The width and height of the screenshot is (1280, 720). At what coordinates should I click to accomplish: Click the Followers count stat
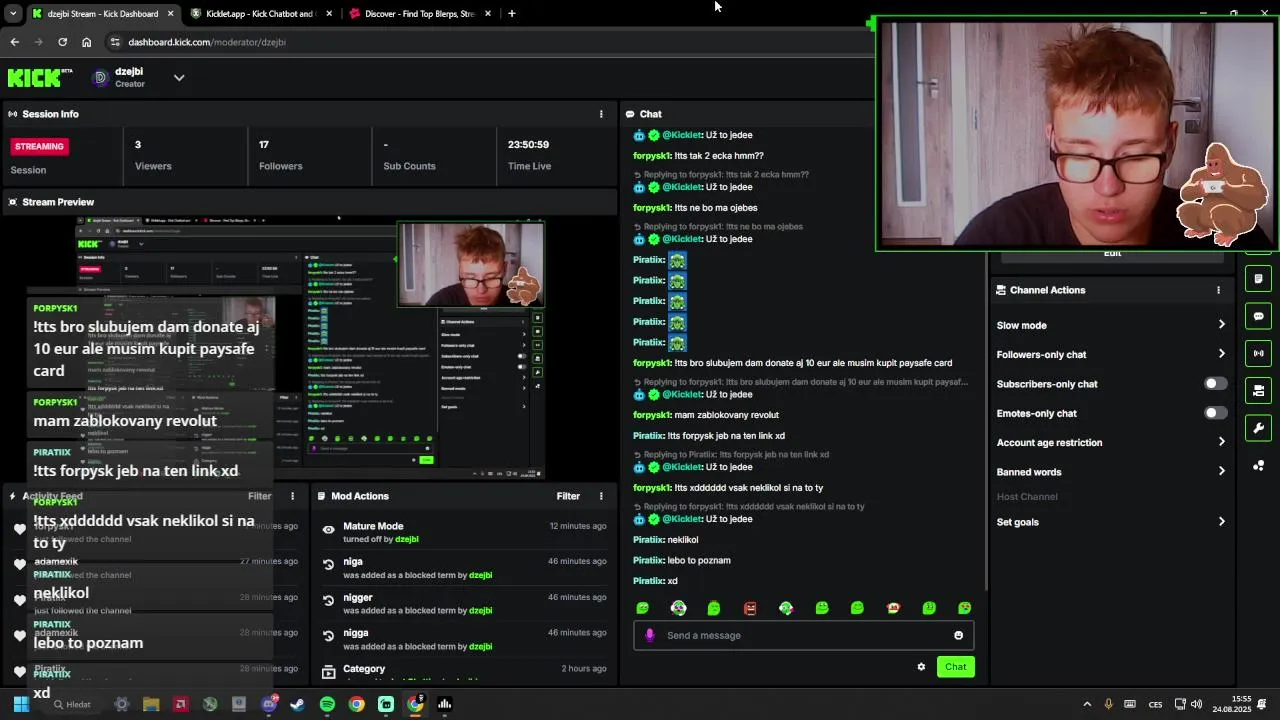pyautogui.click(x=280, y=155)
